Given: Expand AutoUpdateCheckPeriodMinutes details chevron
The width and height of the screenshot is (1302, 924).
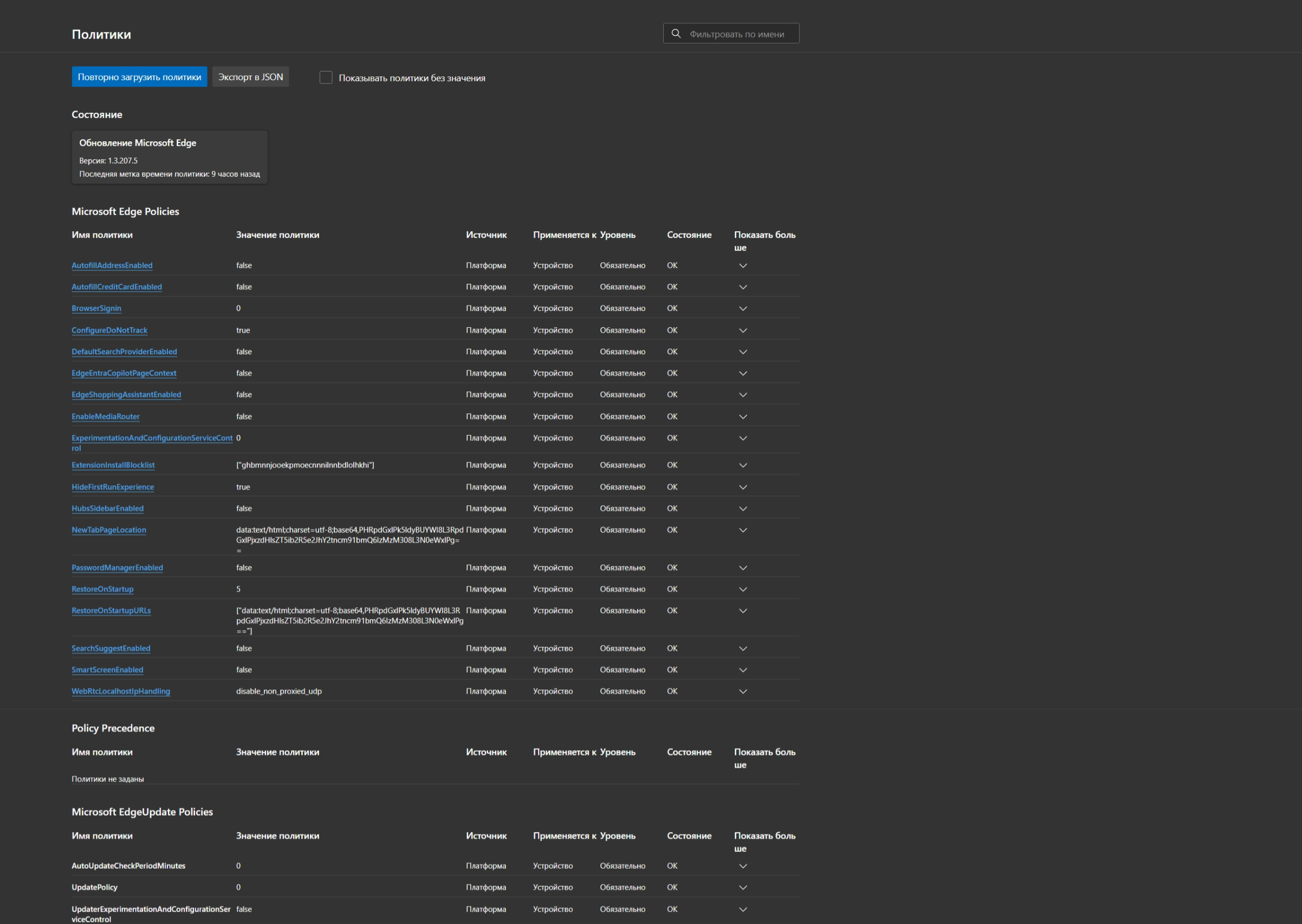Looking at the screenshot, I should click(x=743, y=866).
